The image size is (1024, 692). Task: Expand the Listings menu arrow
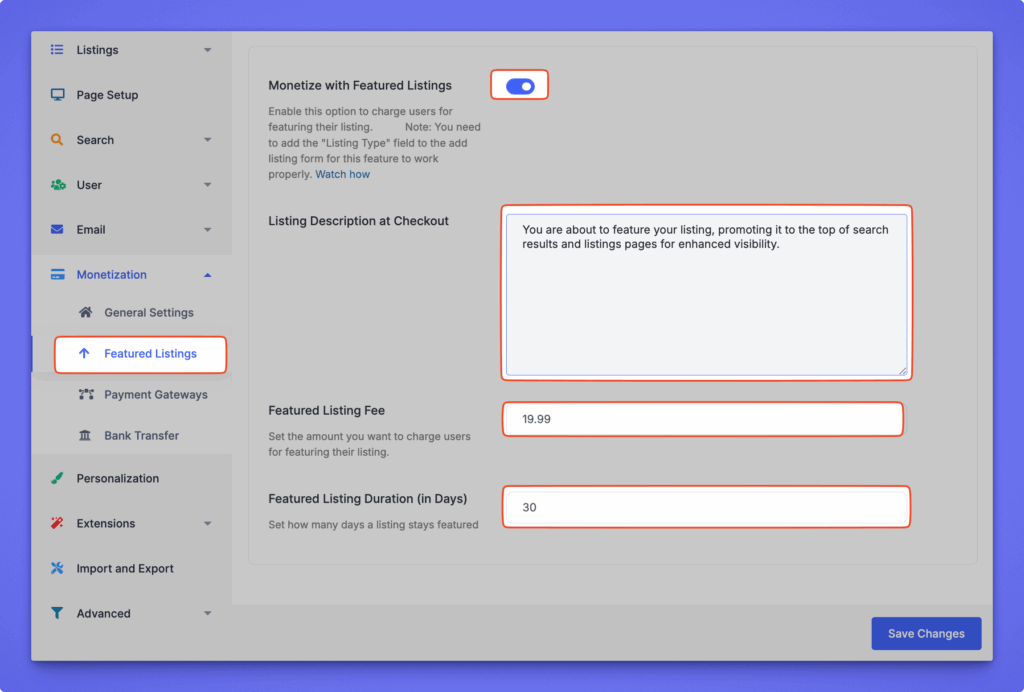point(207,50)
